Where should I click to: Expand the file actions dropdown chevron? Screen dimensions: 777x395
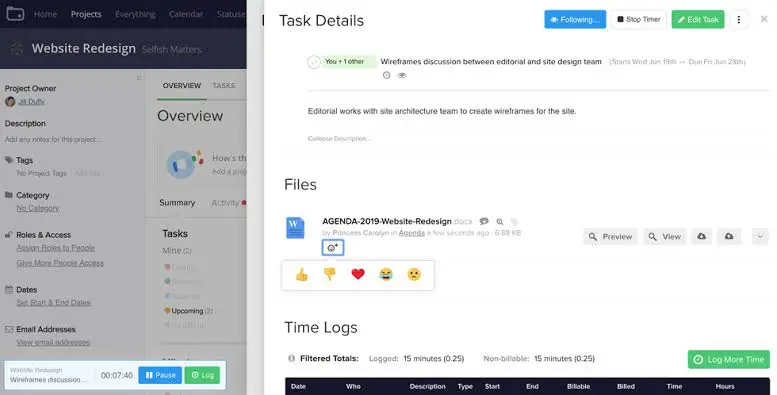pyautogui.click(x=760, y=236)
